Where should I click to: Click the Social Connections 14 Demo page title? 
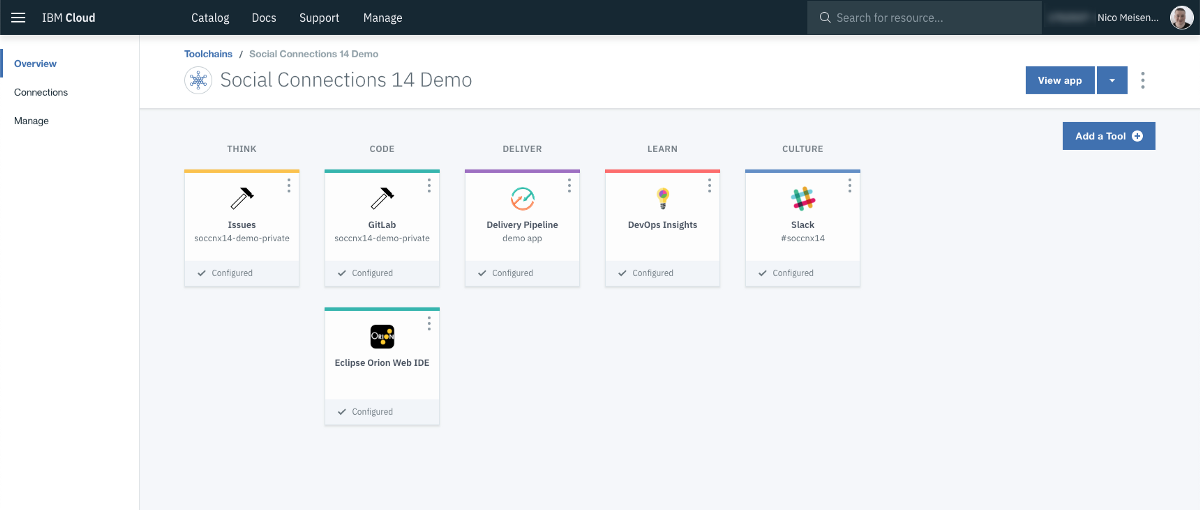[346, 80]
